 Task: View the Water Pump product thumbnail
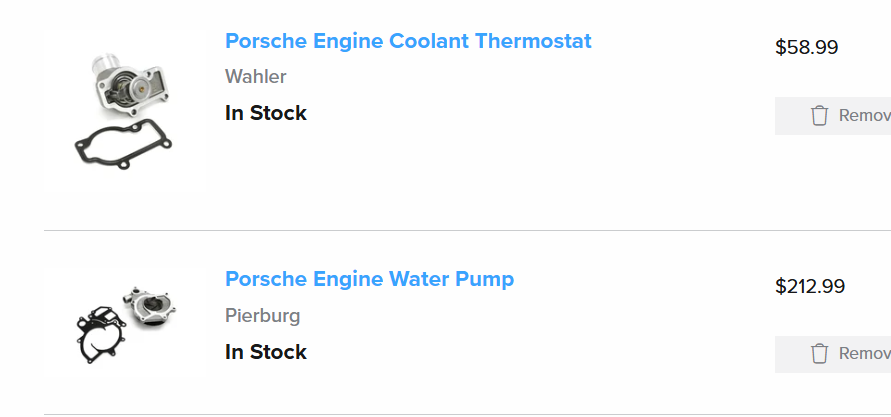point(125,322)
